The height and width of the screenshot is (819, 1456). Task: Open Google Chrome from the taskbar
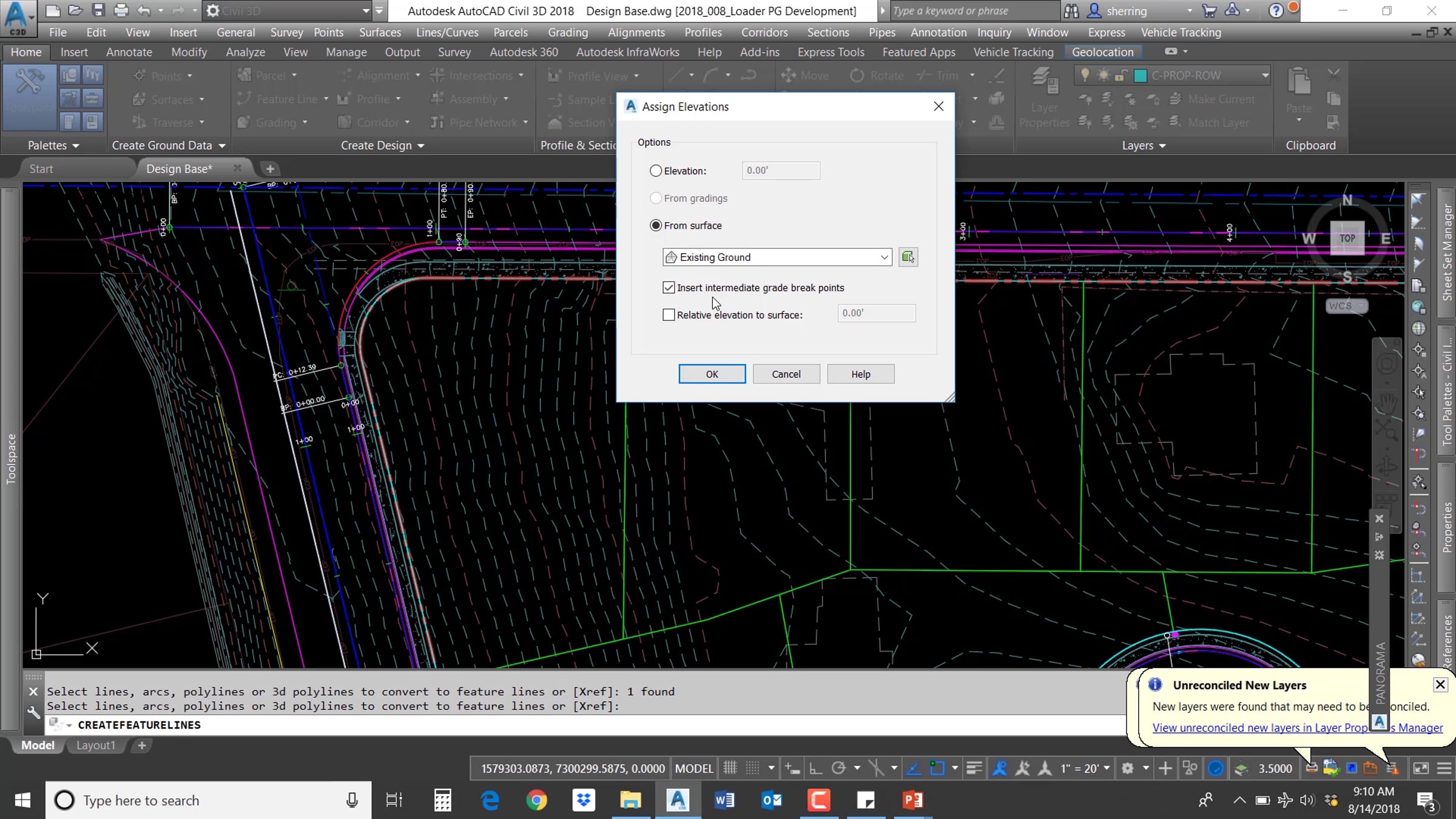536,800
